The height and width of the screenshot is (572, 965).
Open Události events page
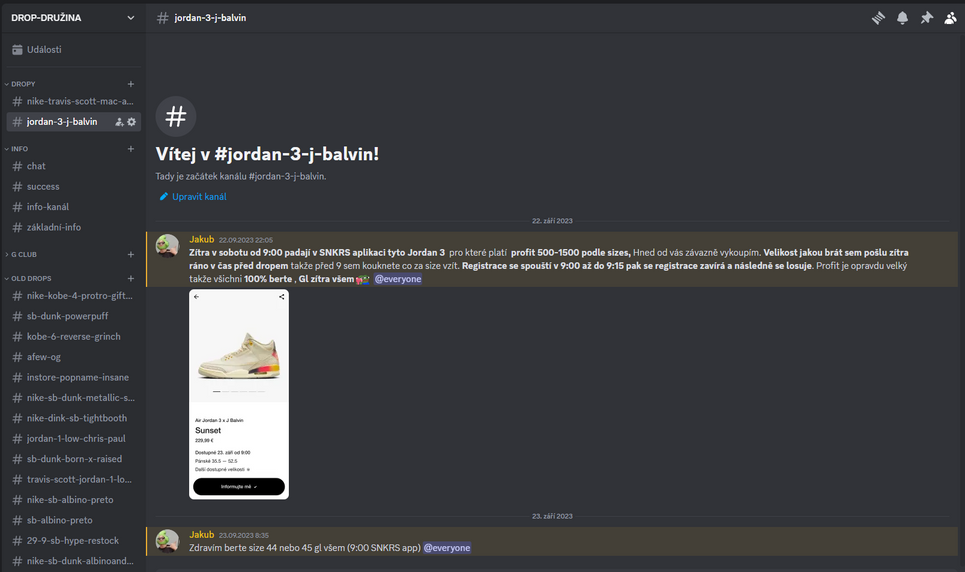pyautogui.click(x=43, y=50)
